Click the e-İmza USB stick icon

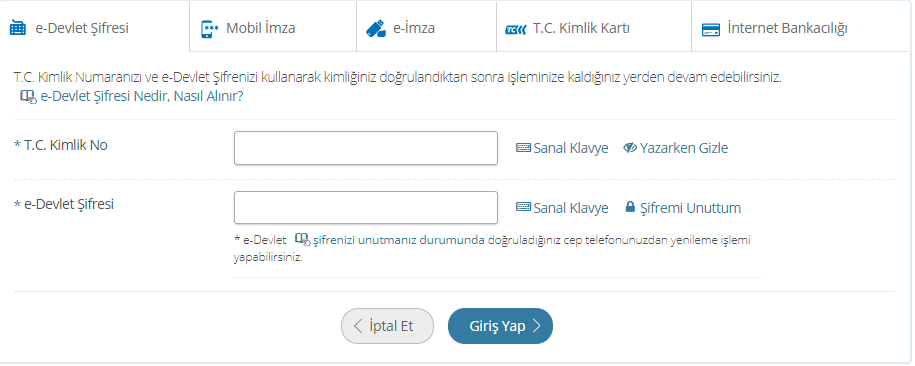[x=376, y=29]
